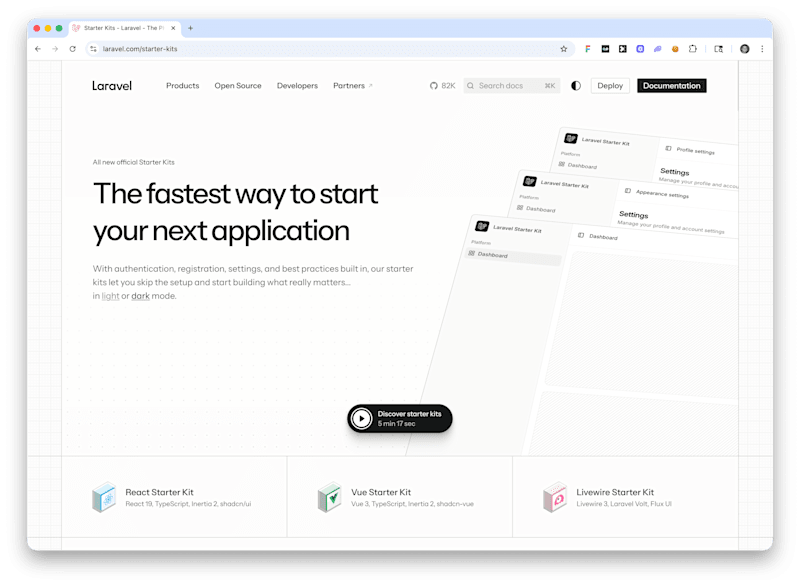Open the Chrome three-dot menu

tap(762, 49)
